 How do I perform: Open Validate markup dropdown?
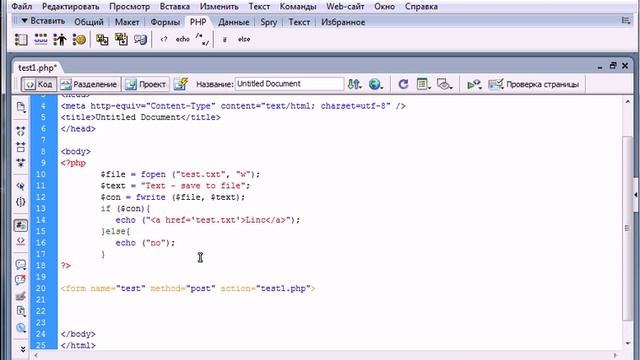474,84
